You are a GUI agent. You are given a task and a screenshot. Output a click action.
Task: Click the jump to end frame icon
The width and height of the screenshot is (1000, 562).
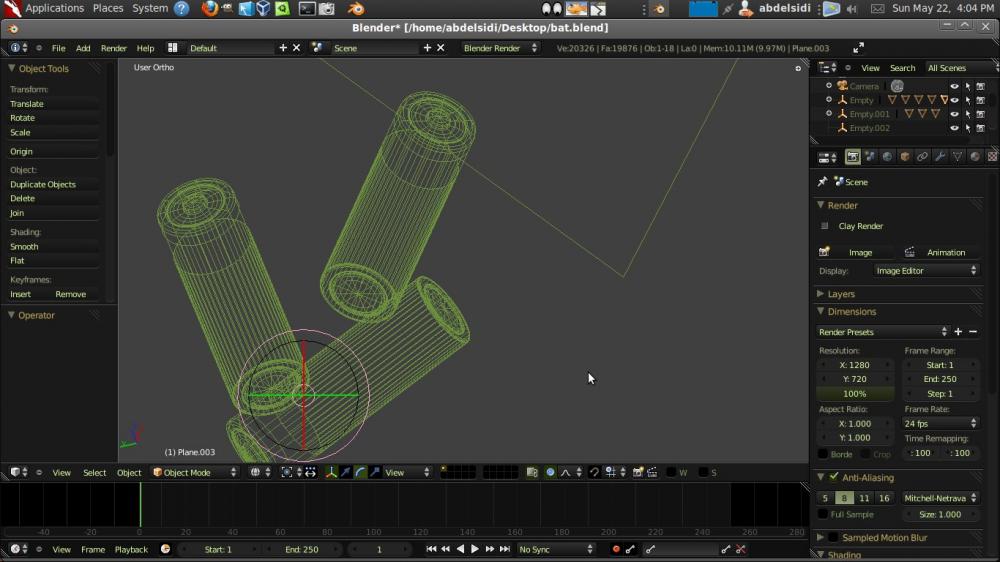[x=504, y=549]
